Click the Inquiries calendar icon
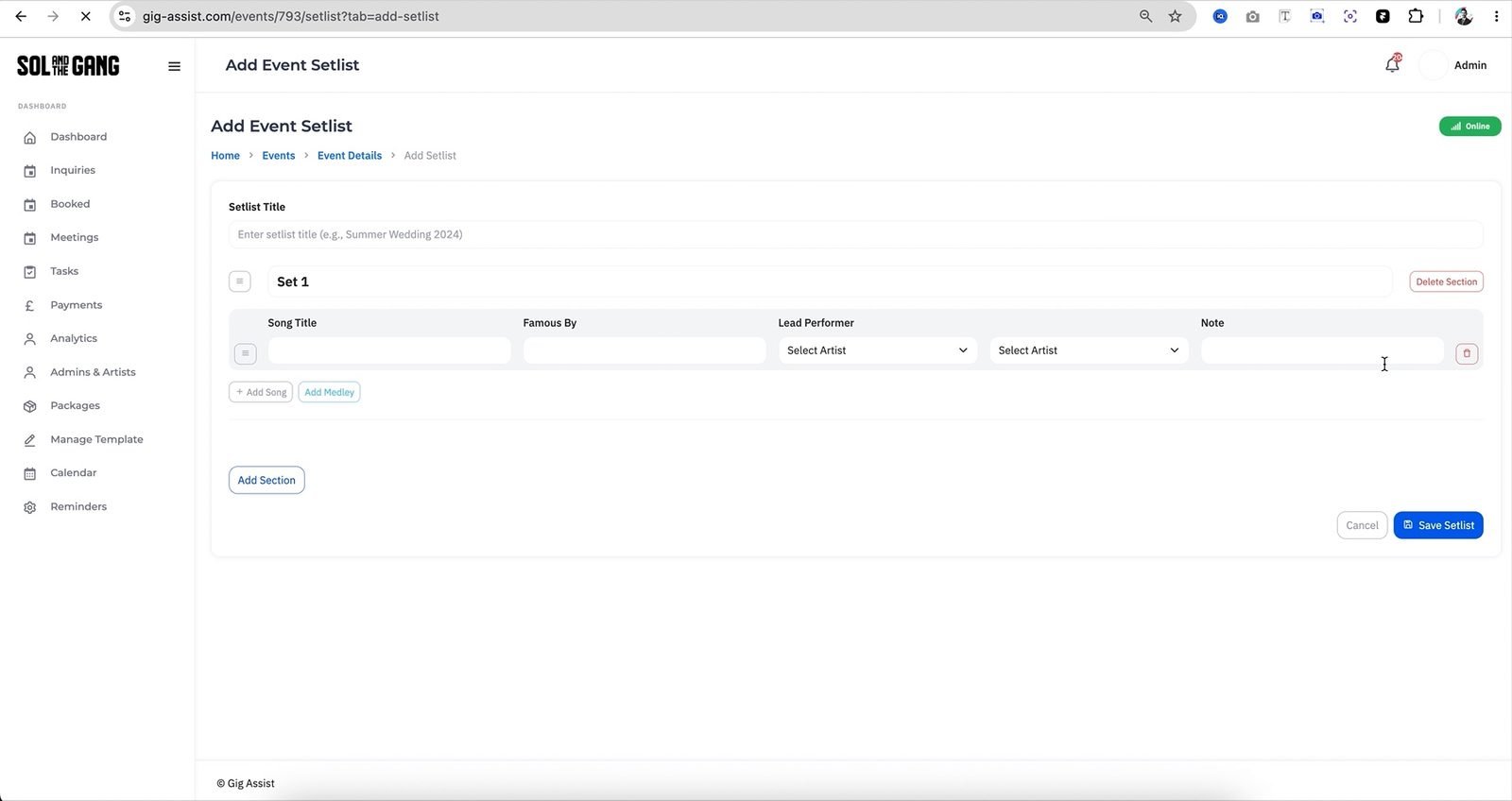 30,171
